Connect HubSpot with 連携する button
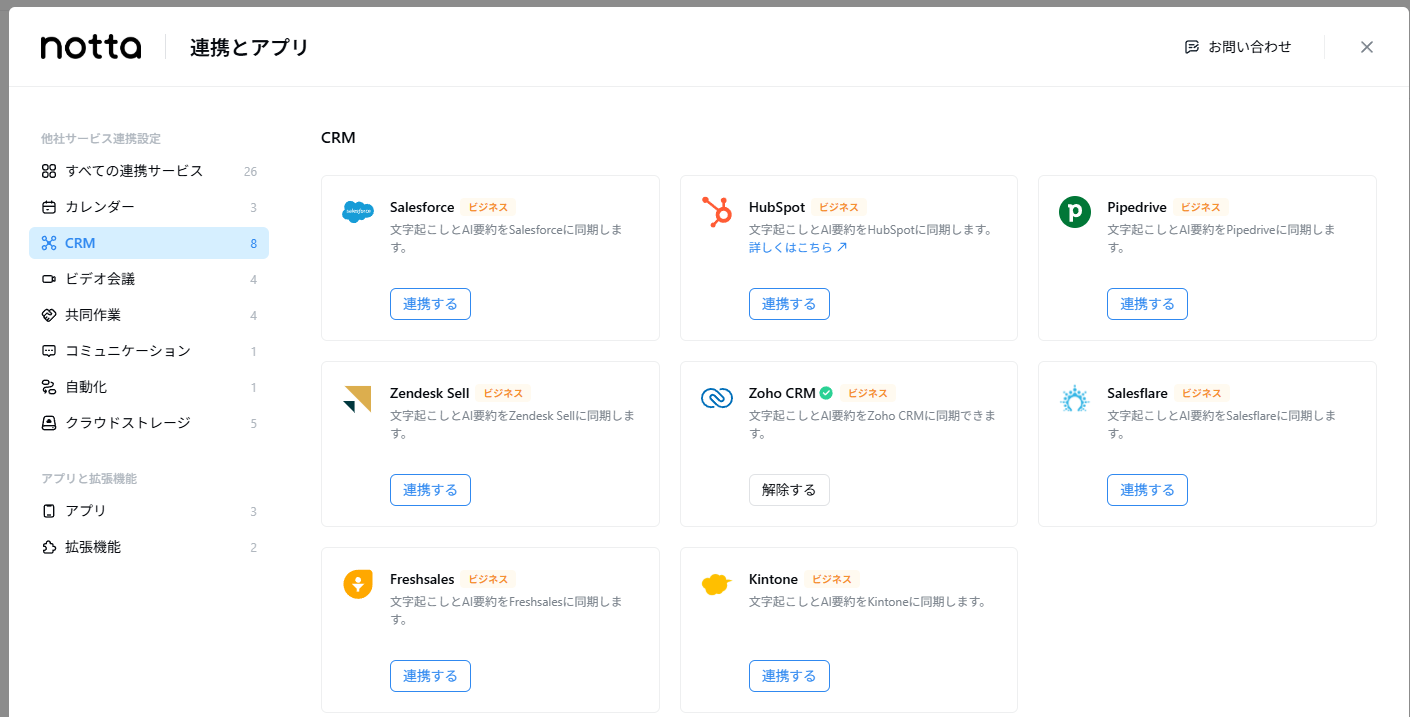Viewport: 1410px width, 717px height. pos(789,304)
